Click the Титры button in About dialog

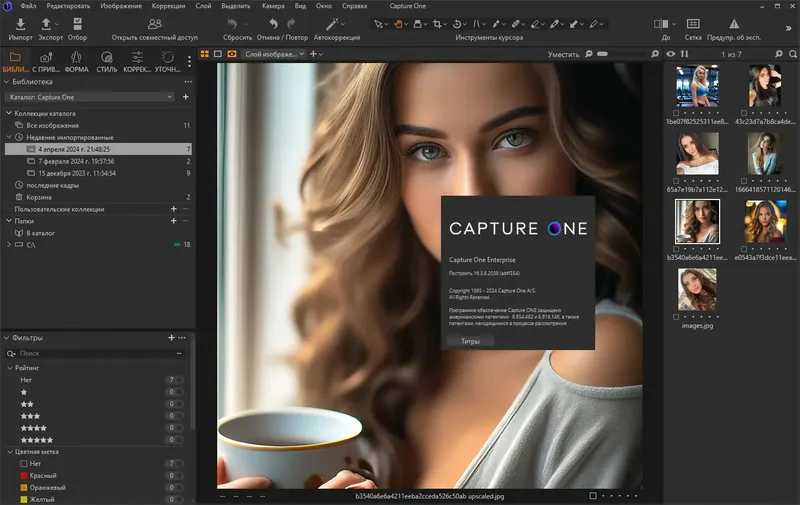pyautogui.click(x=469, y=341)
